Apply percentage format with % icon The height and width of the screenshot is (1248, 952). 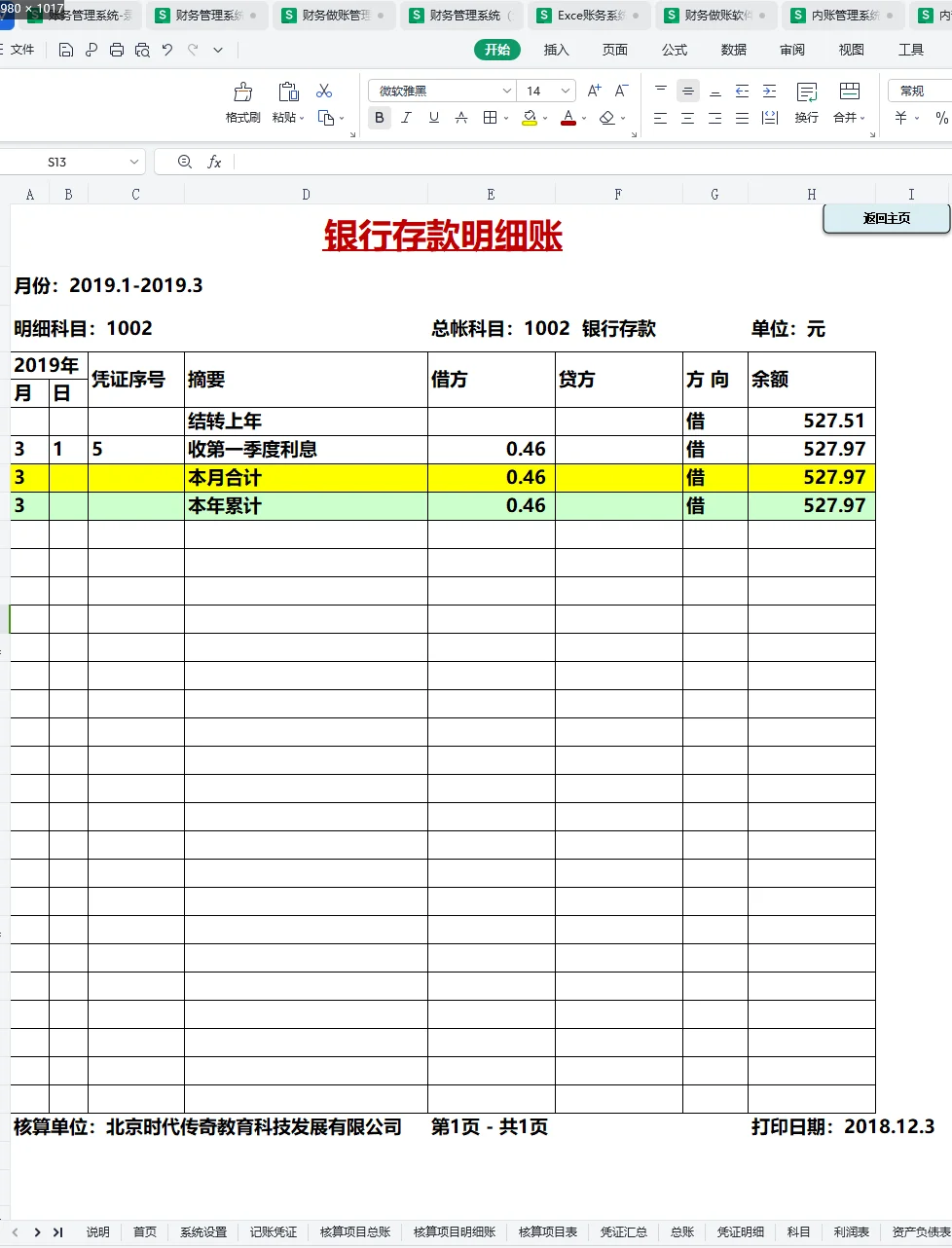940,118
